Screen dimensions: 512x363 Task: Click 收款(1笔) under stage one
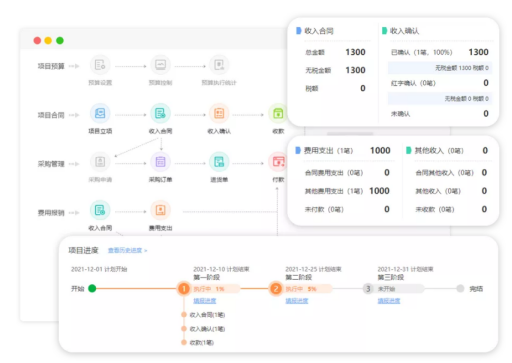pos(201,342)
